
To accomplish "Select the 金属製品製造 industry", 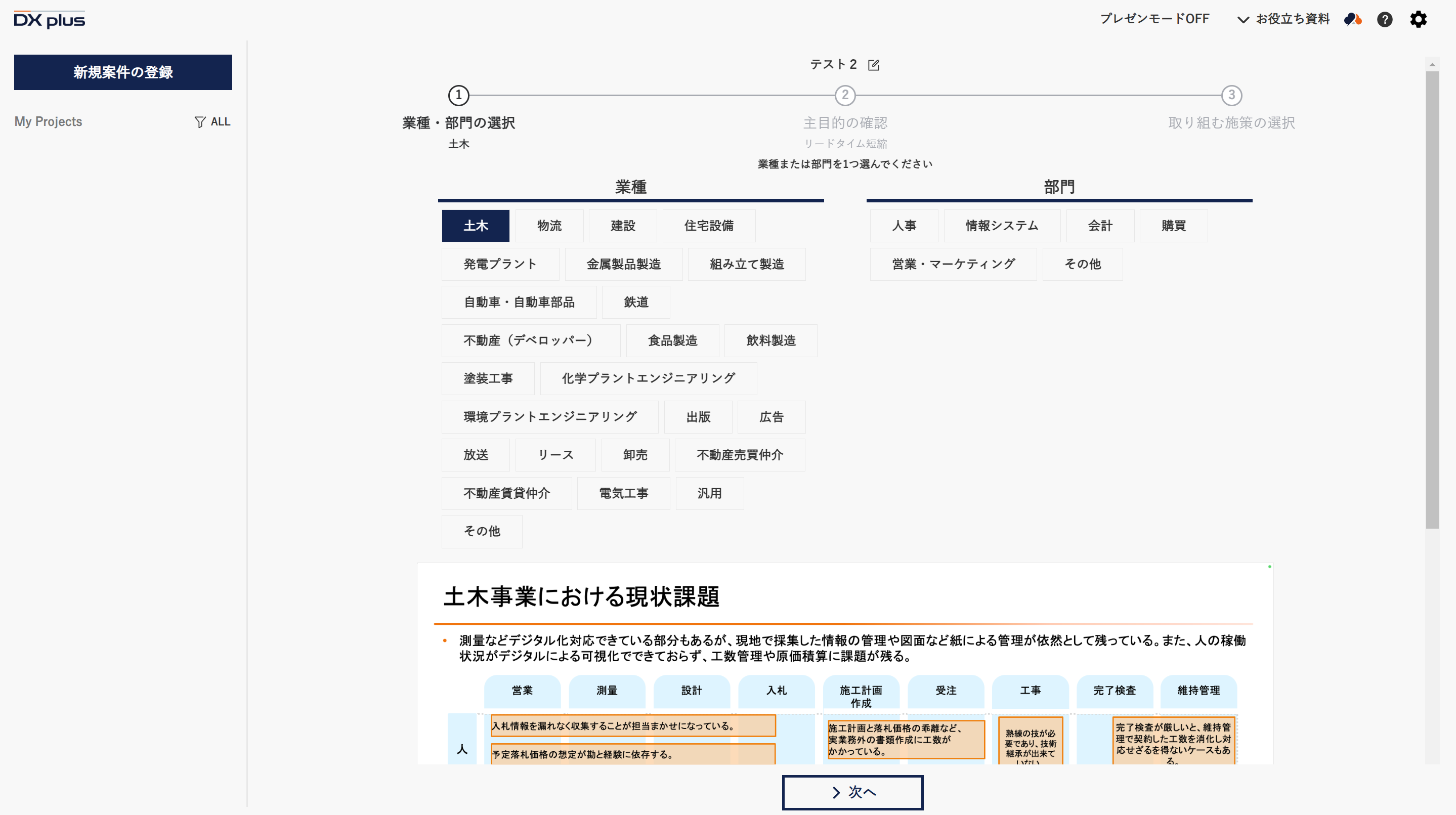I will click(623, 265).
